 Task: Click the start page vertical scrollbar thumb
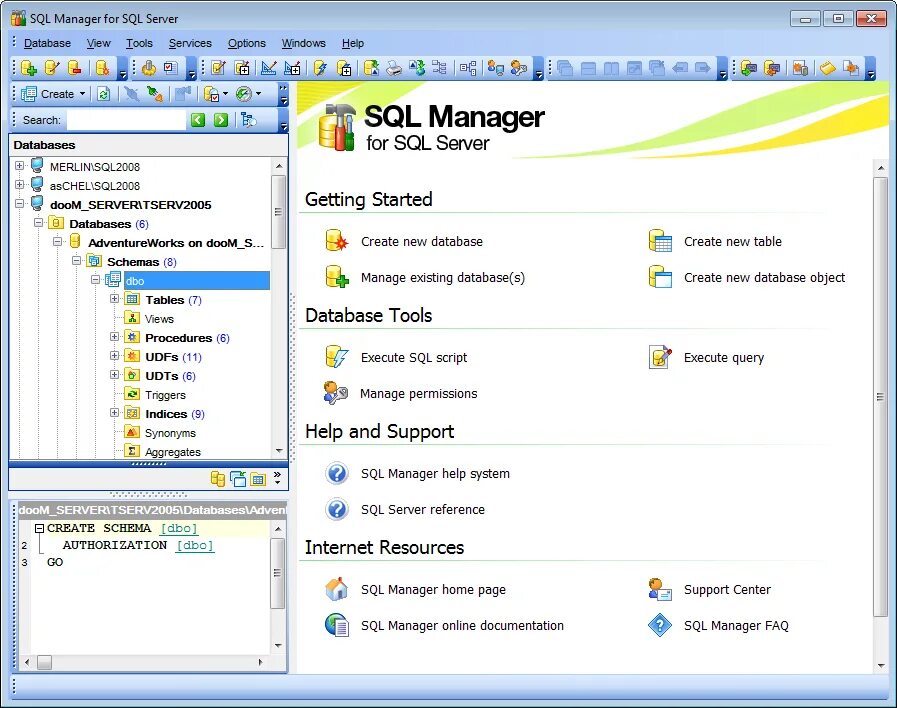click(880, 396)
